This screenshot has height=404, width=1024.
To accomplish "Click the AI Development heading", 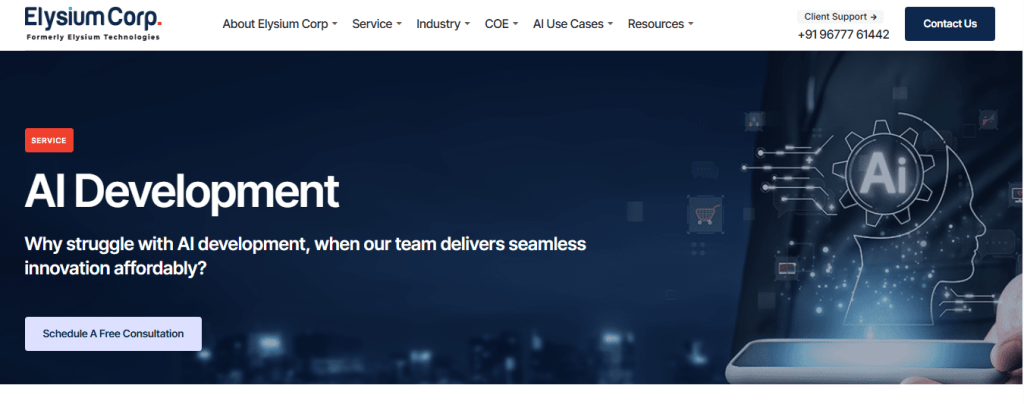I will point(182,191).
